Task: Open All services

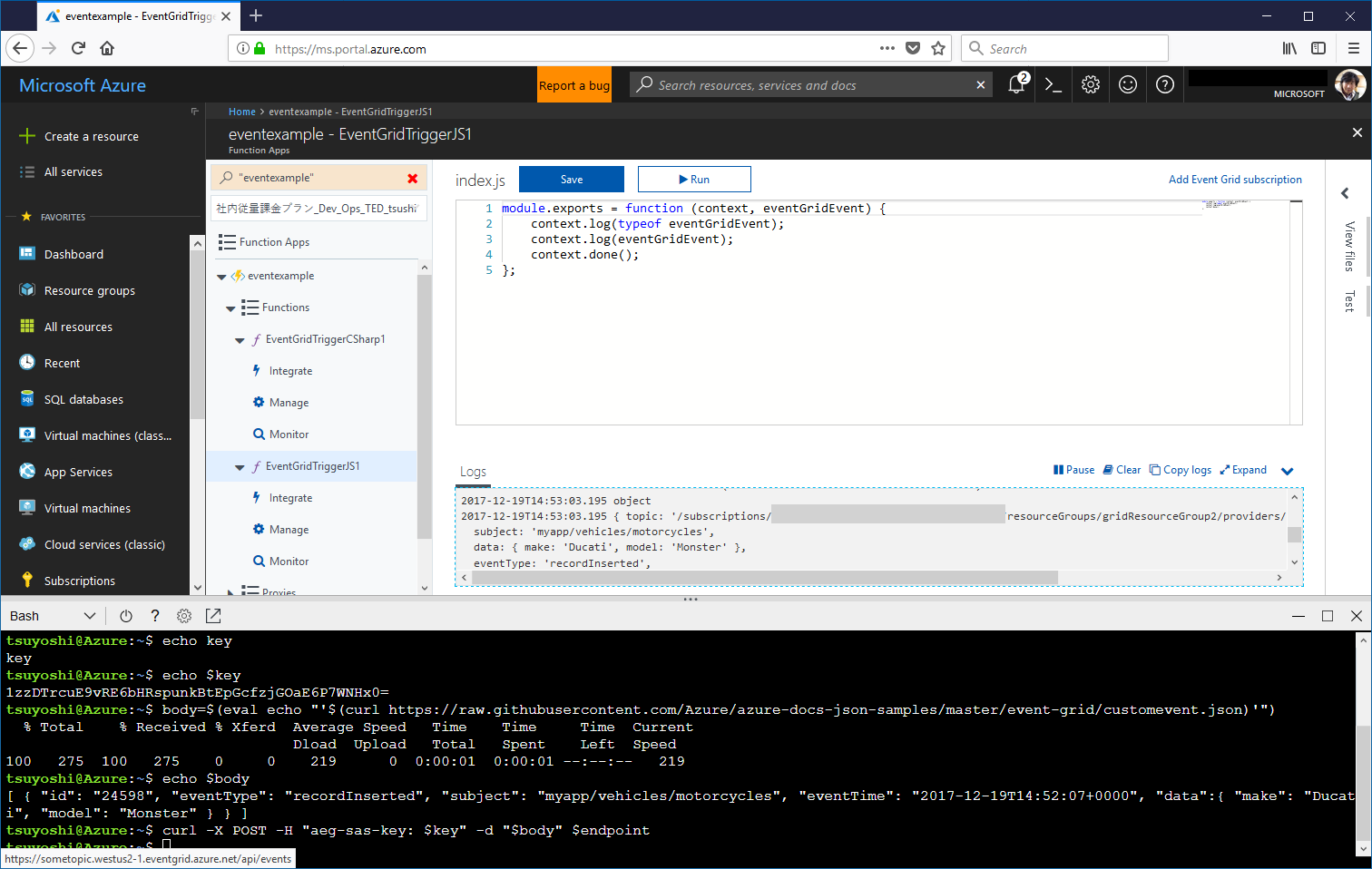Action: pos(73,171)
